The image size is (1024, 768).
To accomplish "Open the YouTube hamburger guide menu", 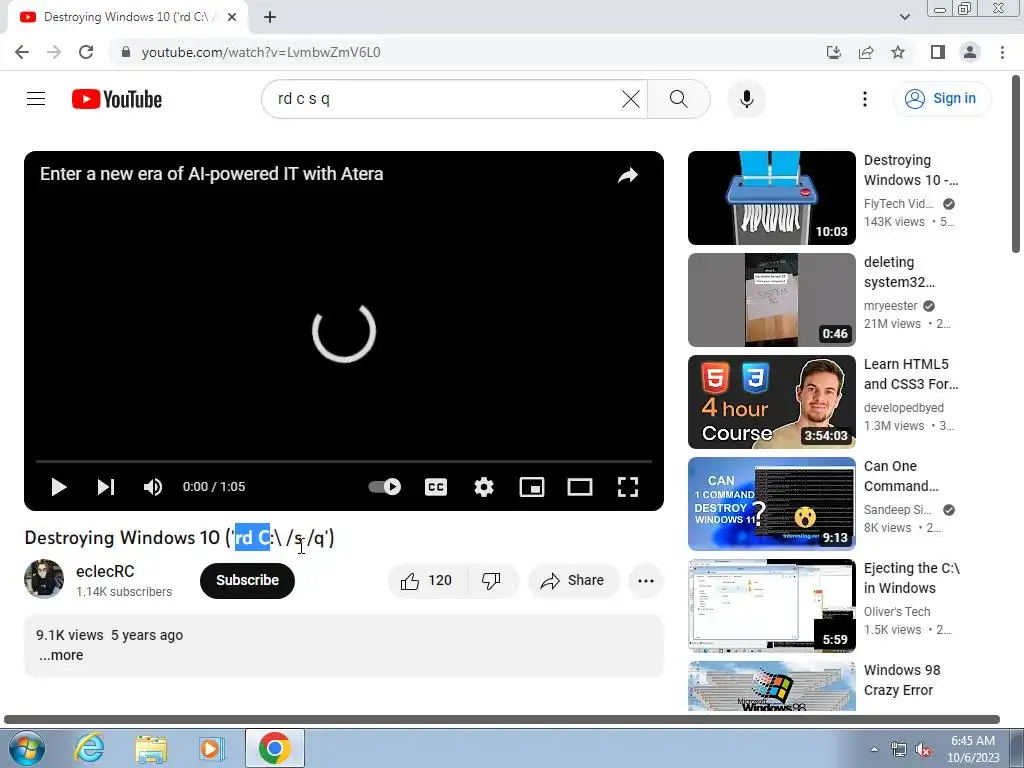I will (x=36, y=99).
